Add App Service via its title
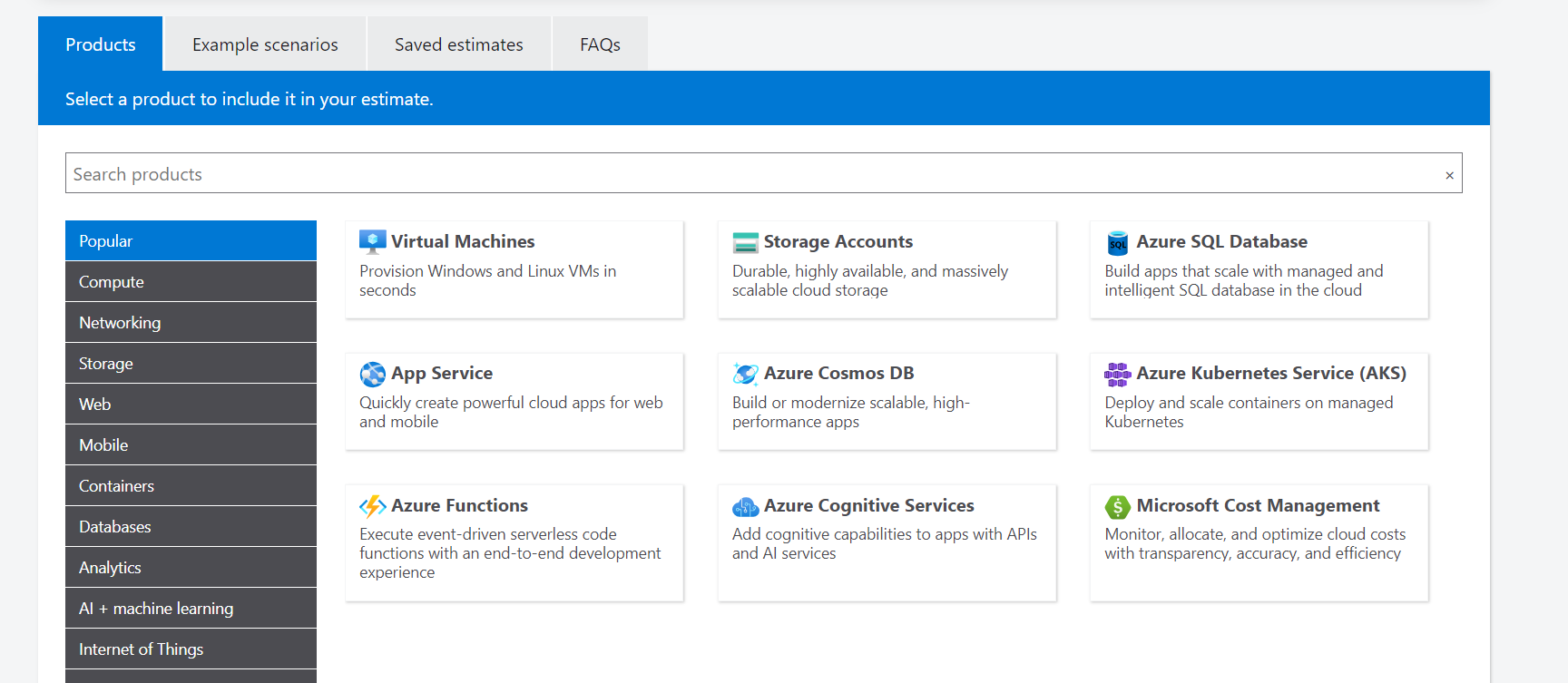Image resolution: width=1568 pixels, height=683 pixels. 442,374
